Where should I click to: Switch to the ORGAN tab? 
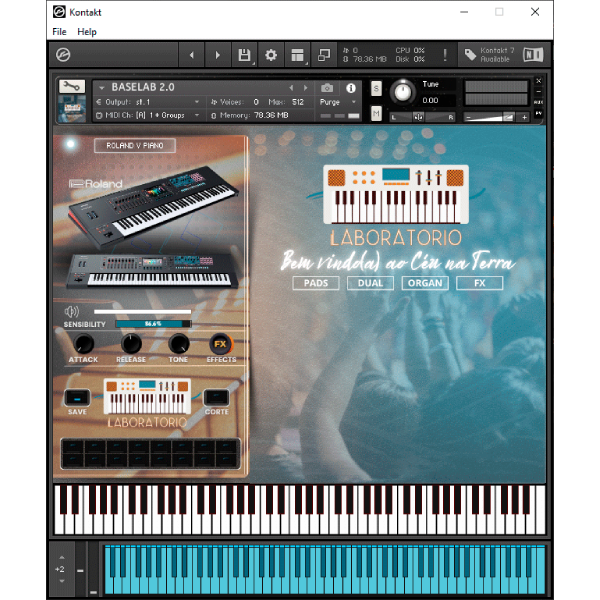point(425,283)
